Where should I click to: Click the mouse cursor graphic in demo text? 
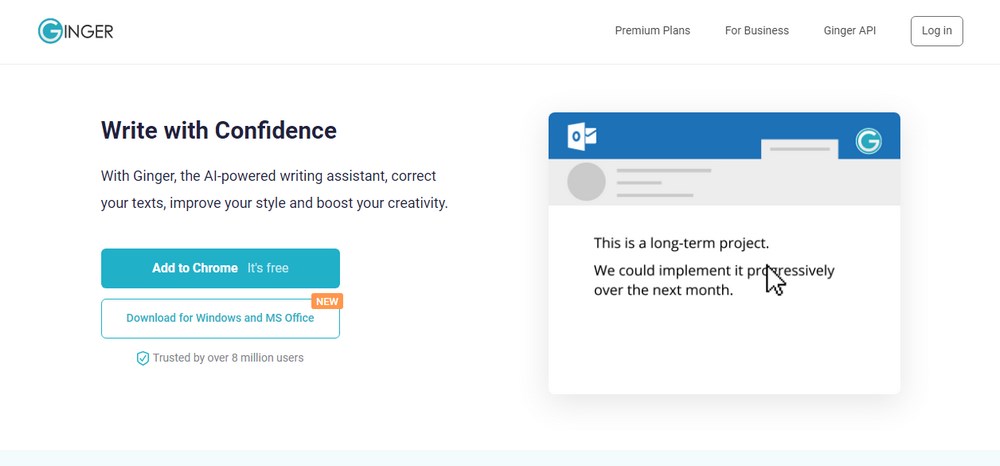(776, 280)
